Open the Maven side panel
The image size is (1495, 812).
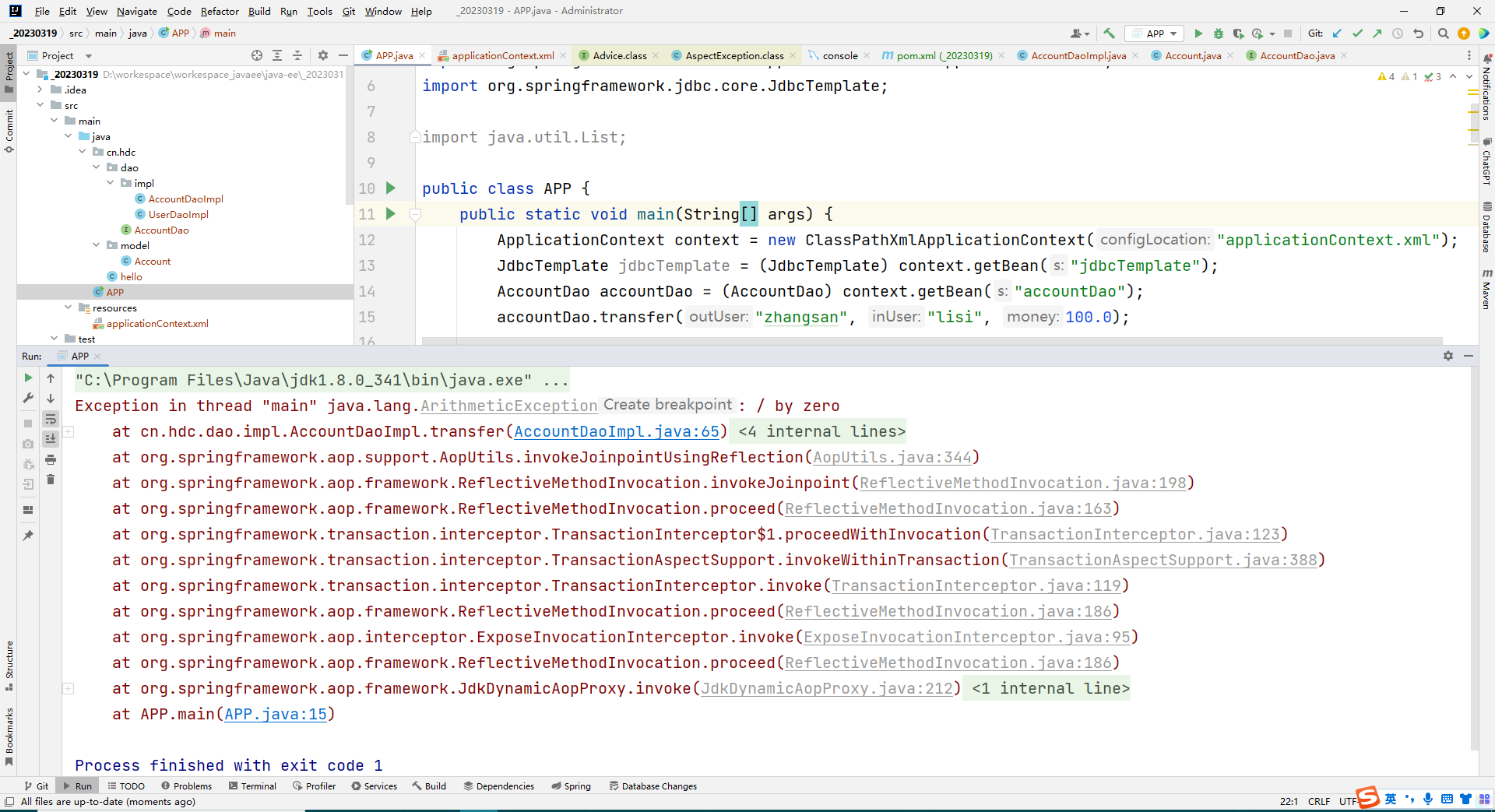(1486, 289)
